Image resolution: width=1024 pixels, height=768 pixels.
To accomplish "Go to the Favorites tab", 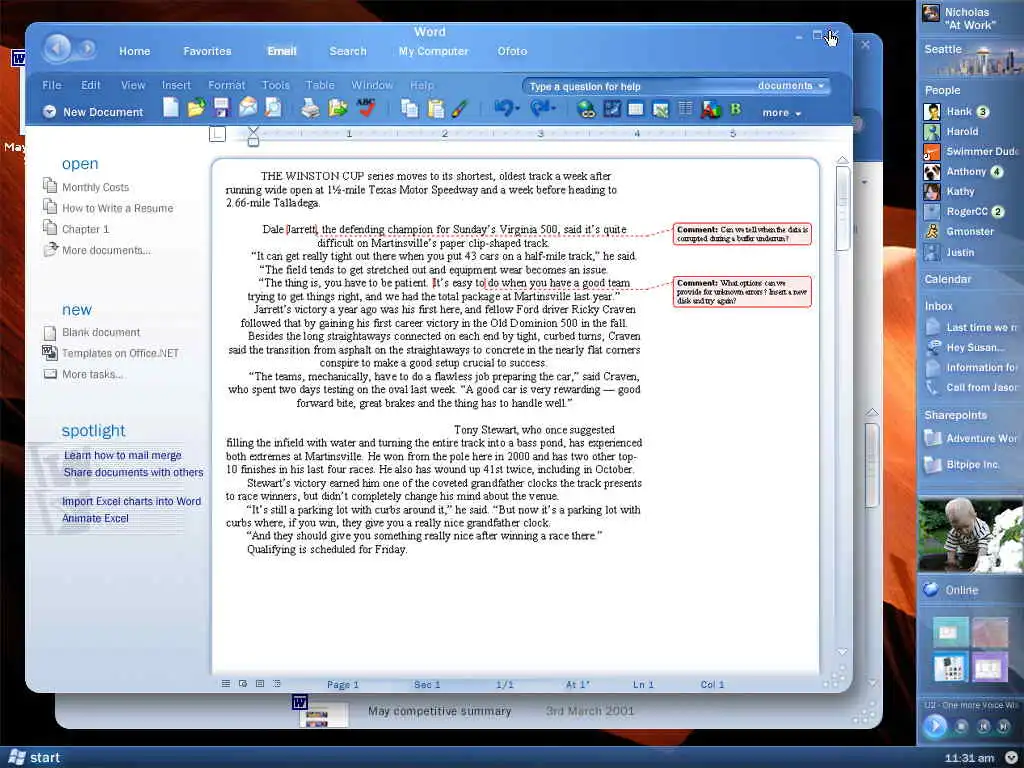I will (x=207, y=51).
